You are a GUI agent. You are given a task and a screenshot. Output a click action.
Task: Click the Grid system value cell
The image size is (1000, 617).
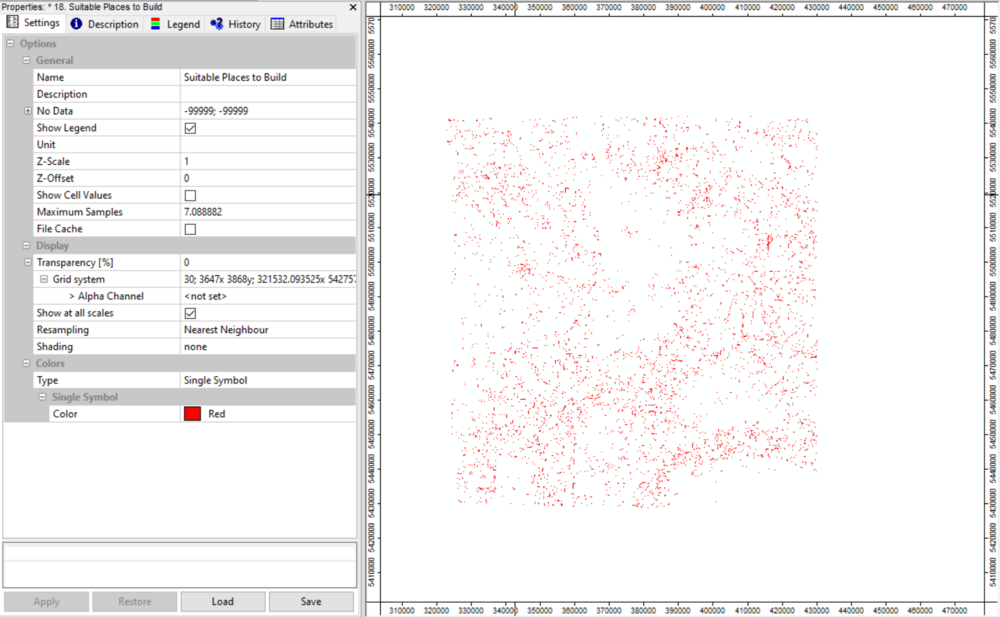(x=267, y=279)
